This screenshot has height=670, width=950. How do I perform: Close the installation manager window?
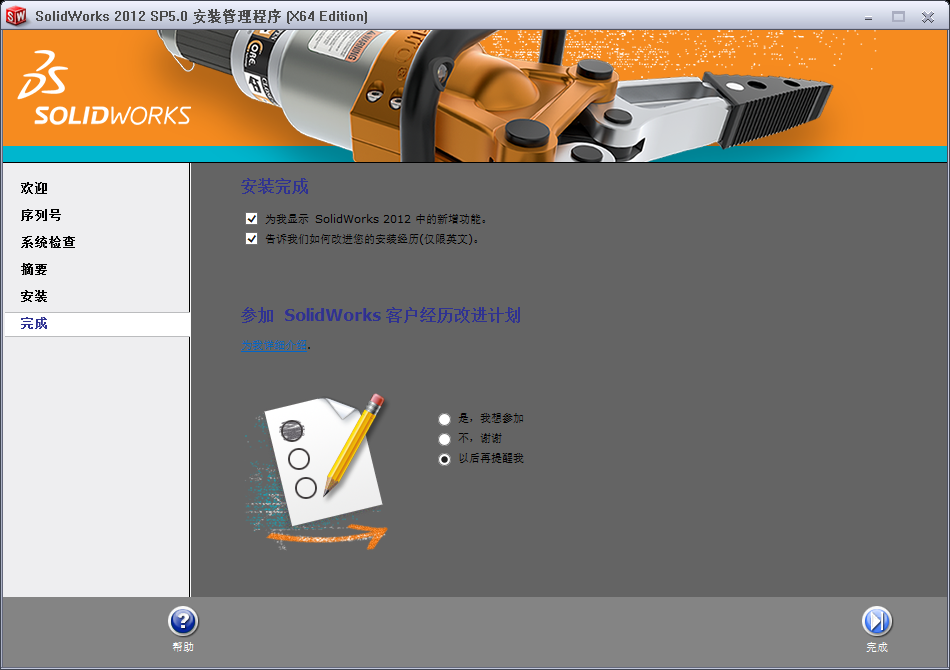[928, 18]
